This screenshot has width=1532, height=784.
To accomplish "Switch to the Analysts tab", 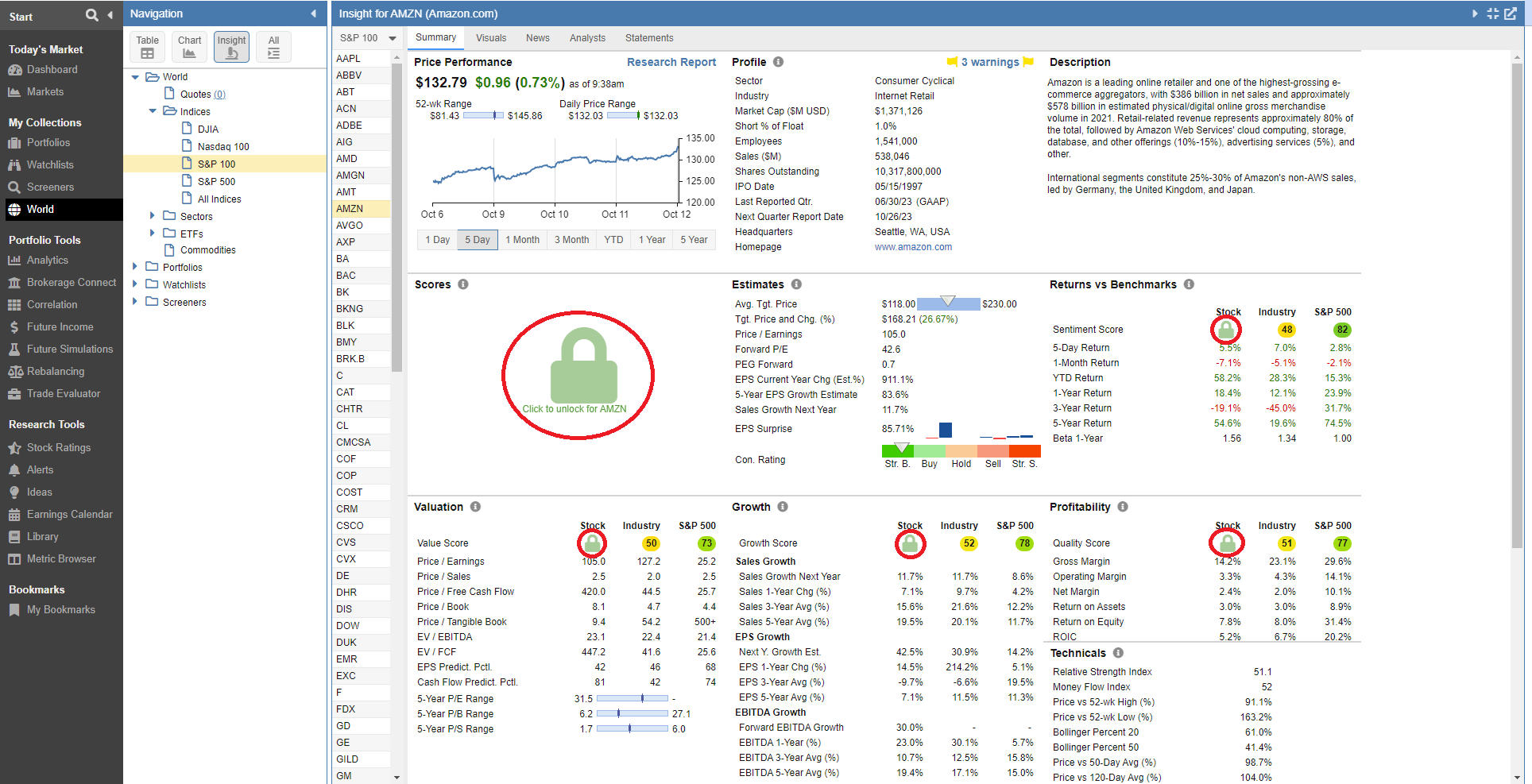I will click(587, 38).
